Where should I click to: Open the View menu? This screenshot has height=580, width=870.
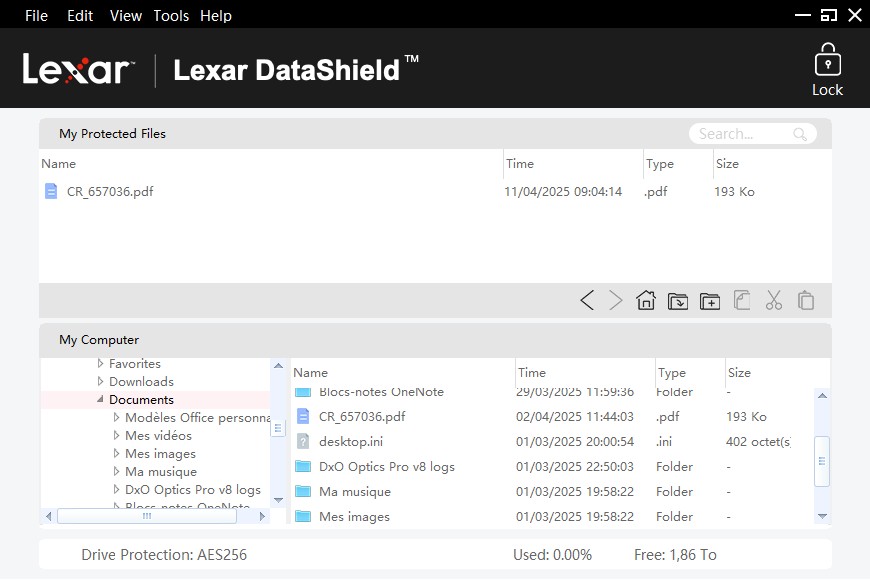tap(126, 16)
